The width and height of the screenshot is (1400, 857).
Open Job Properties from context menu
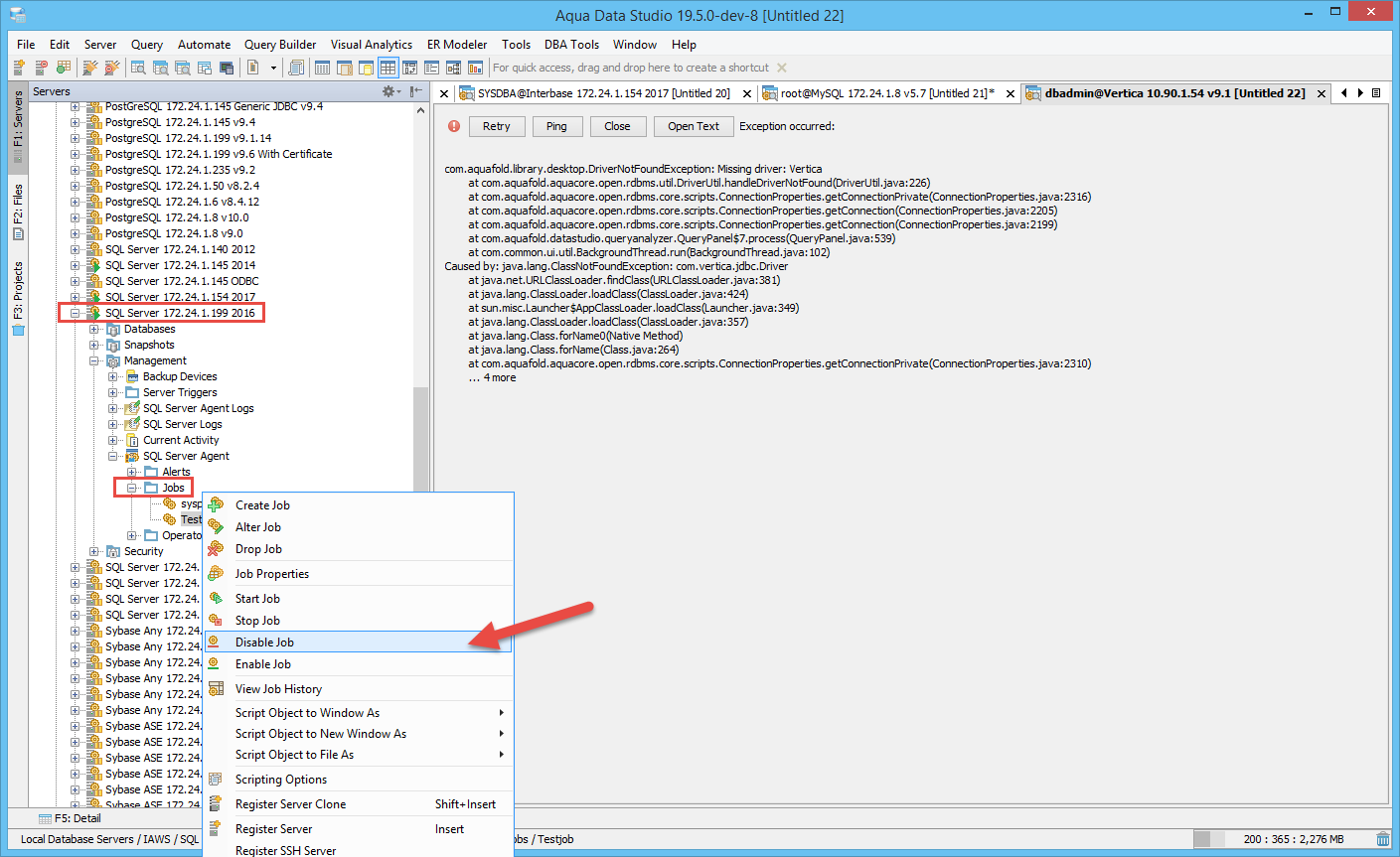[359, 574]
